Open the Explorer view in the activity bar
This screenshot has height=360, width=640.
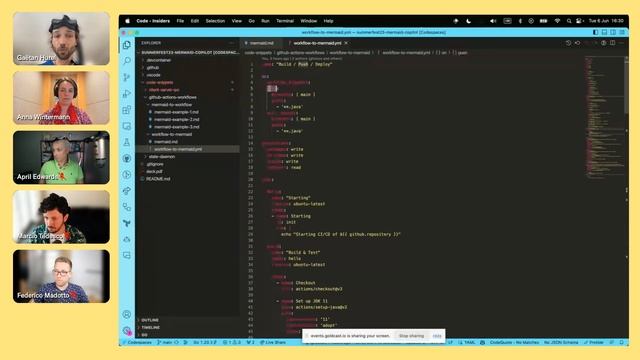pos(127,45)
